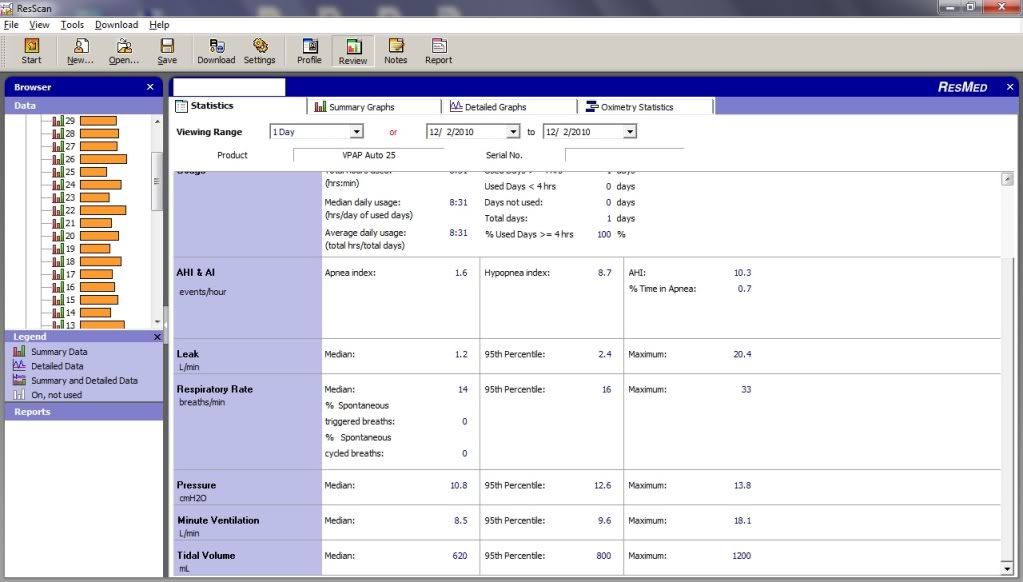Switch to the Statistics tab

pos(239,106)
